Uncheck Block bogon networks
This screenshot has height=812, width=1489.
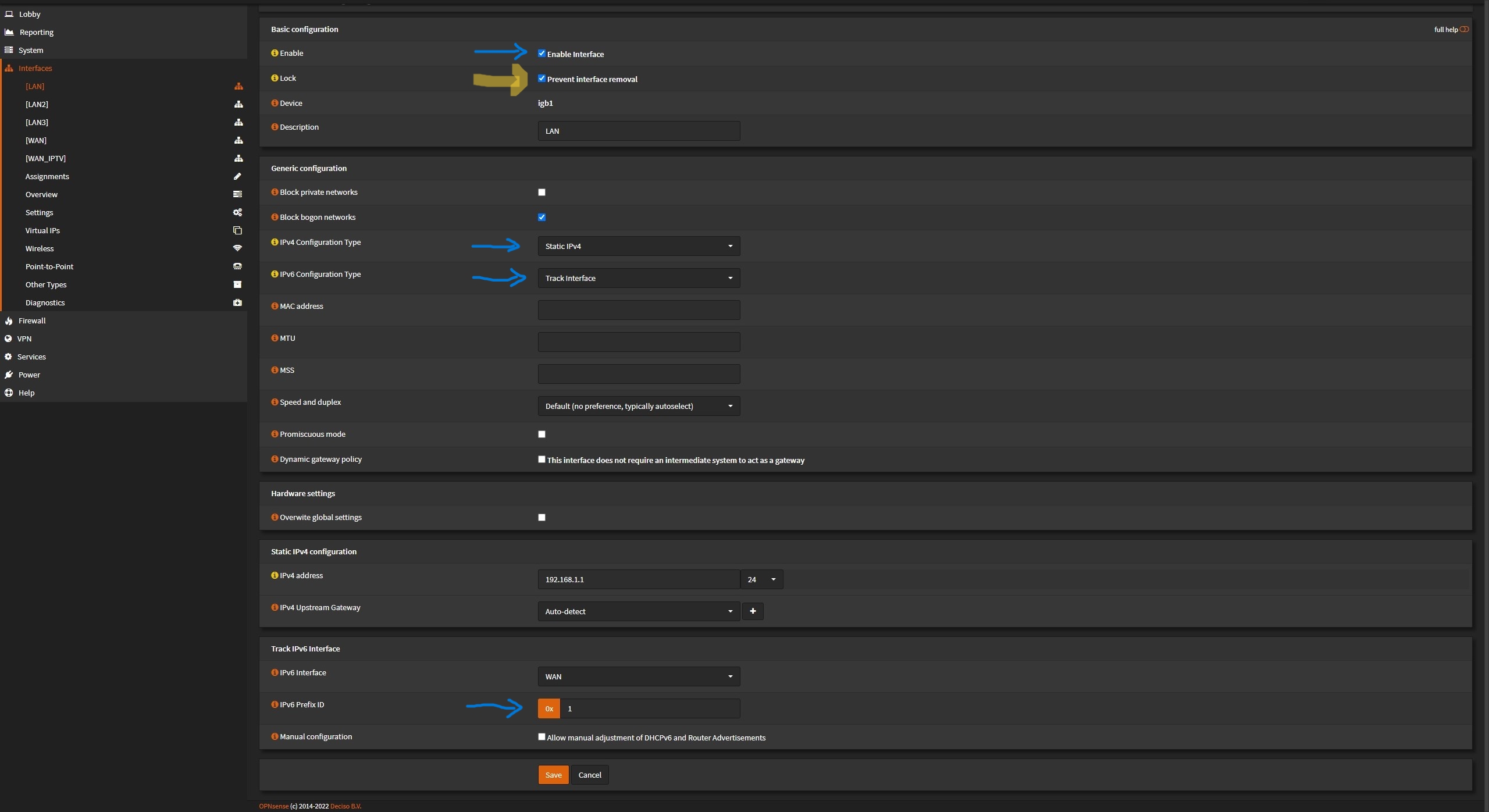point(542,218)
